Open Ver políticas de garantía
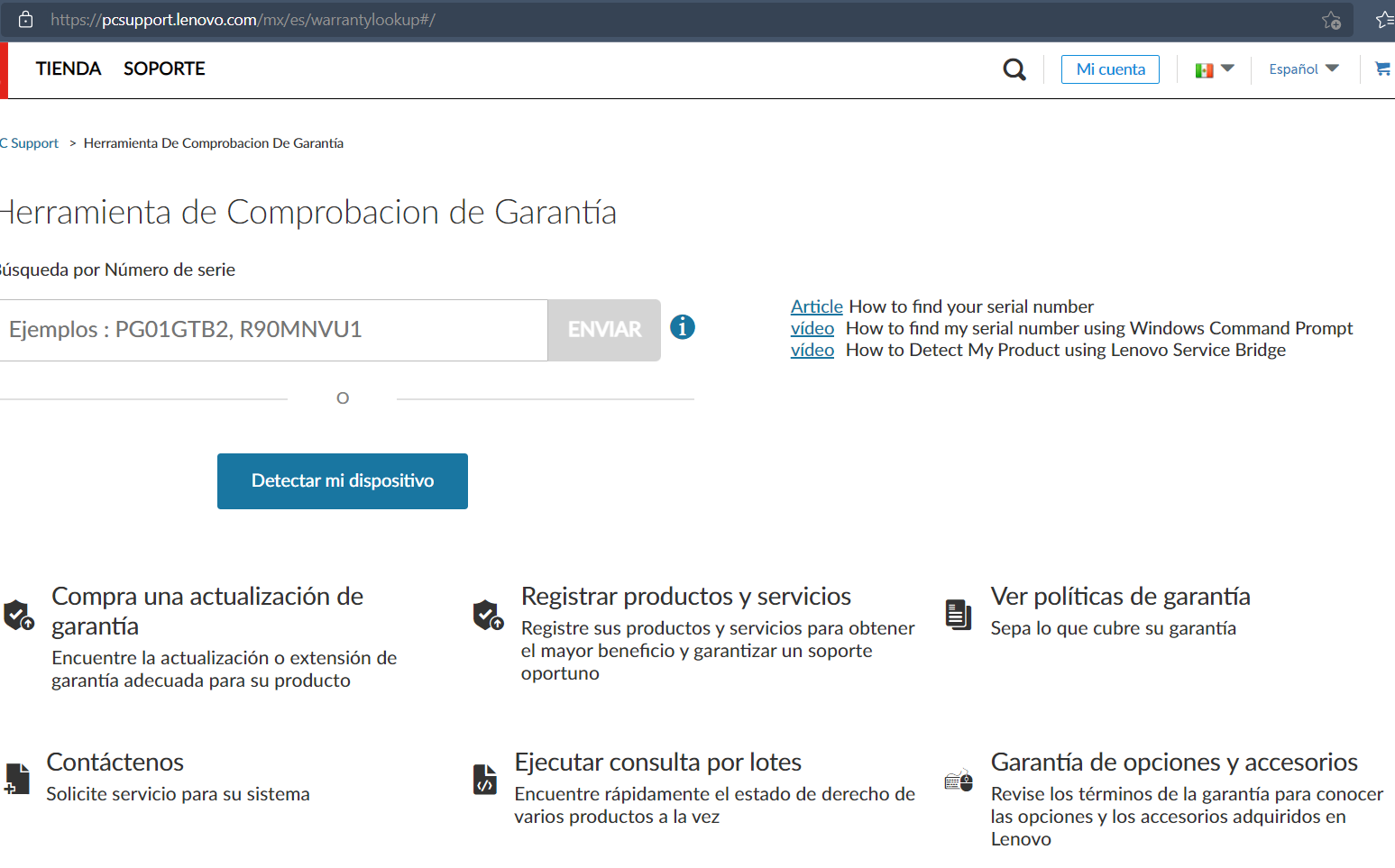The height and width of the screenshot is (868, 1395). [1120, 597]
